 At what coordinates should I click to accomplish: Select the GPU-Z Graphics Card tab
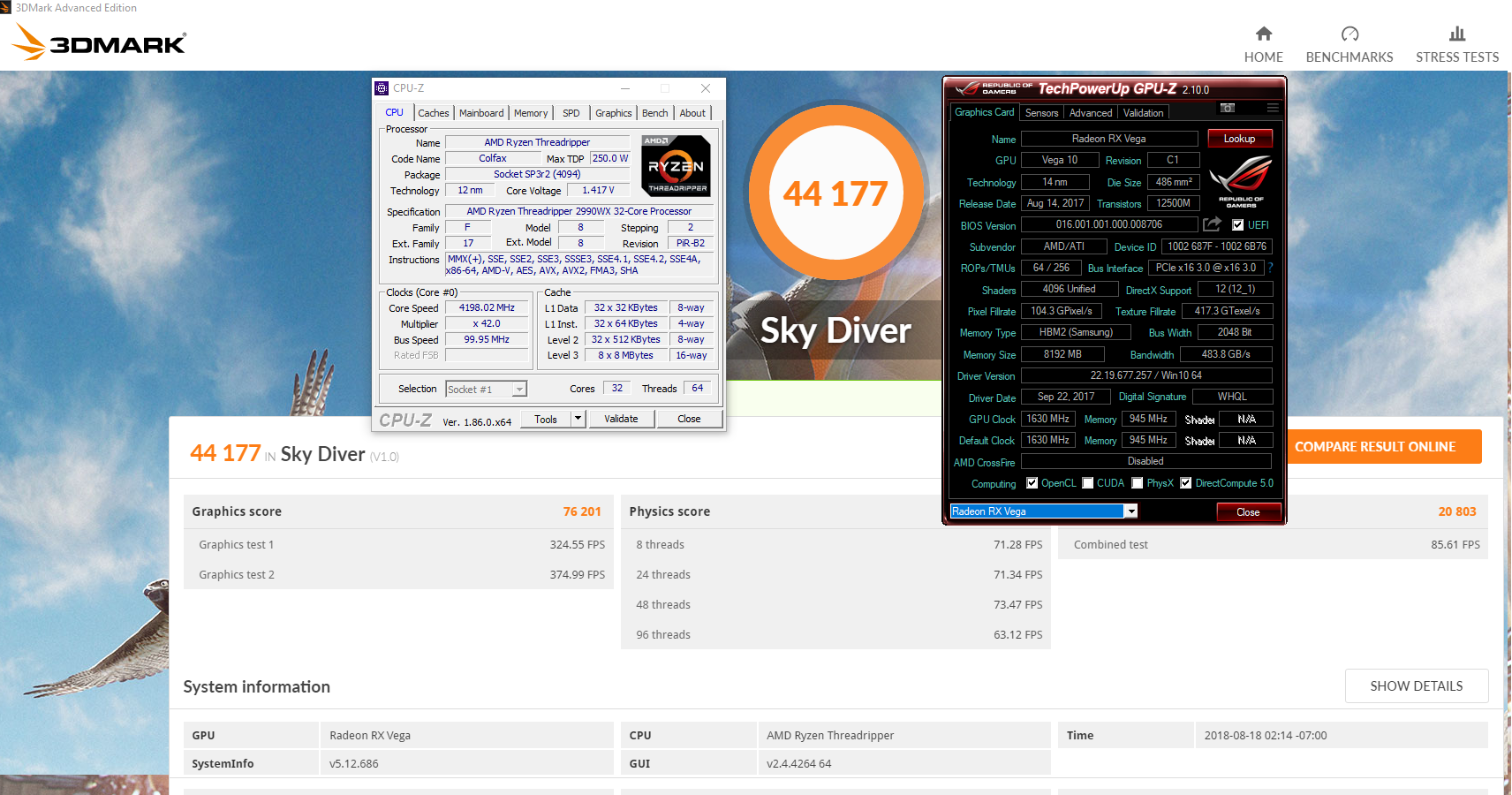(x=984, y=112)
